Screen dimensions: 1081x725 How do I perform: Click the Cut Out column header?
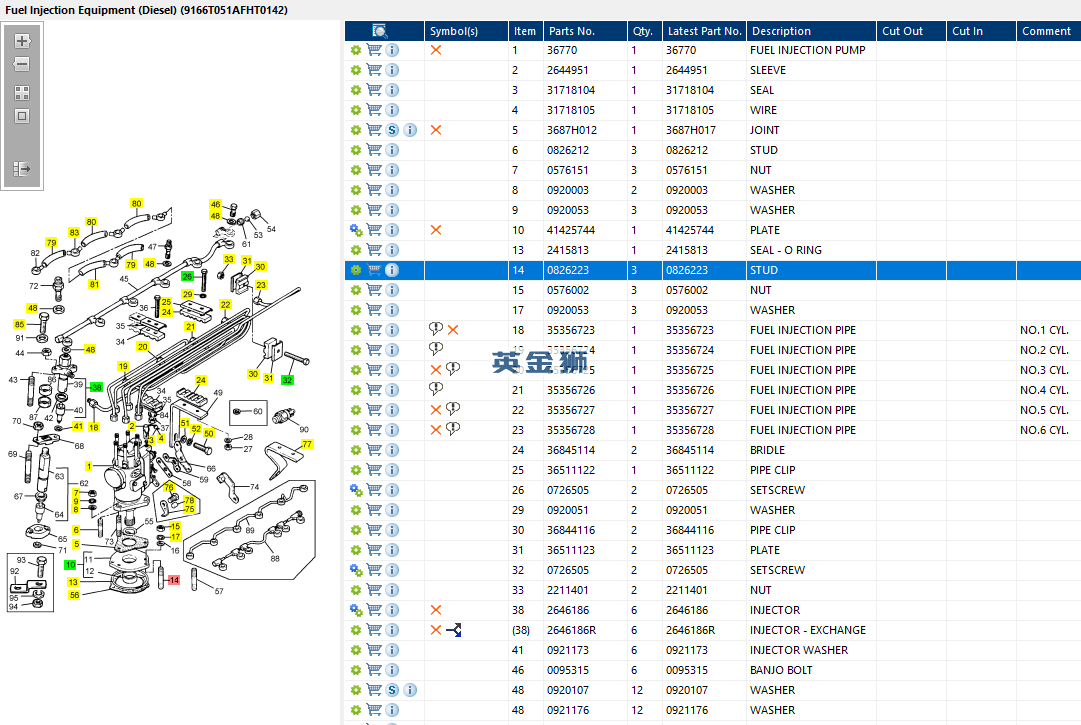911,31
